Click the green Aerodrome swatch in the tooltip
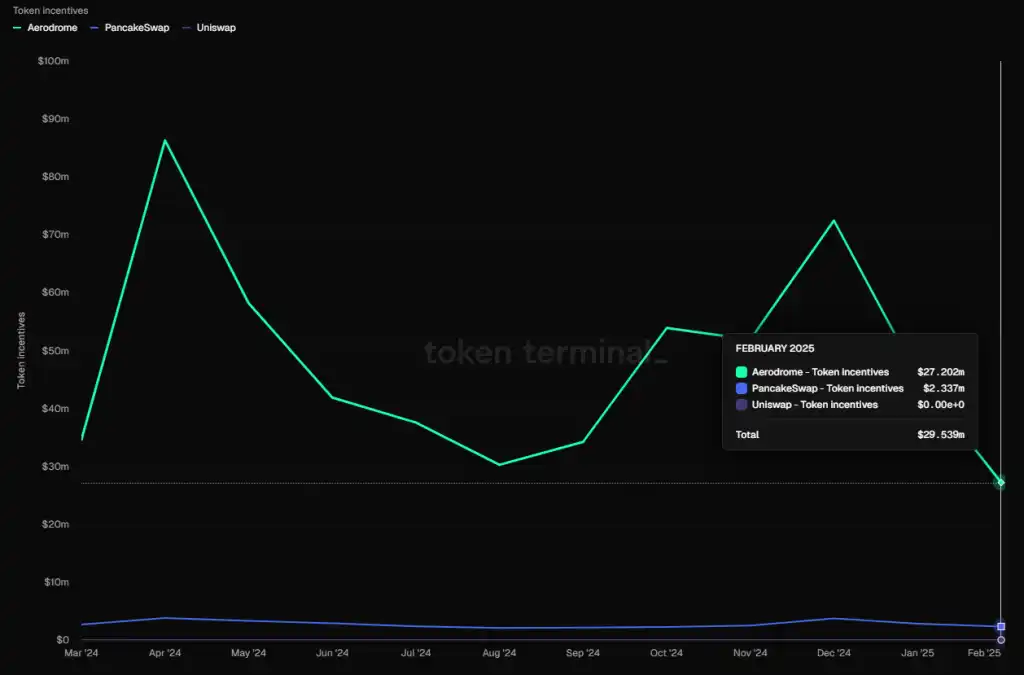 point(741,372)
